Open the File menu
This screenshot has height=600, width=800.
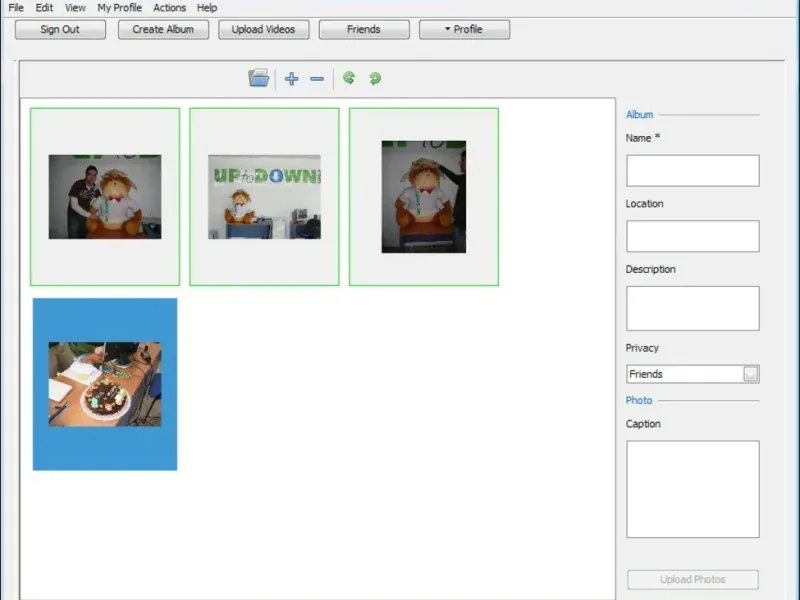pyautogui.click(x=16, y=8)
